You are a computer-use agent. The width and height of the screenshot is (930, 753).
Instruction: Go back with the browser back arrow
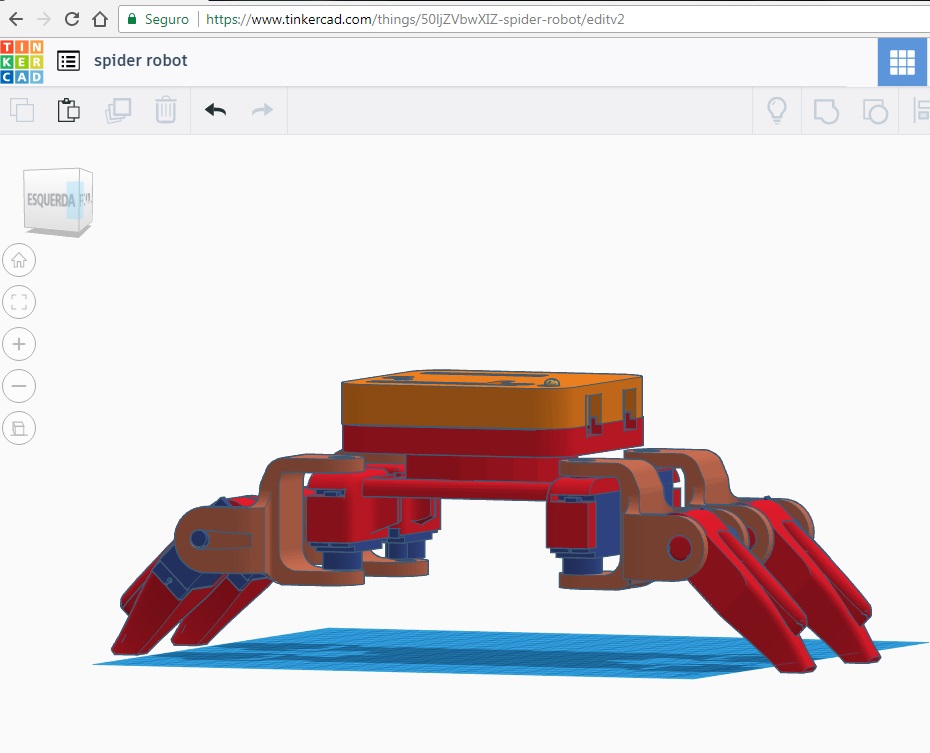(x=16, y=19)
